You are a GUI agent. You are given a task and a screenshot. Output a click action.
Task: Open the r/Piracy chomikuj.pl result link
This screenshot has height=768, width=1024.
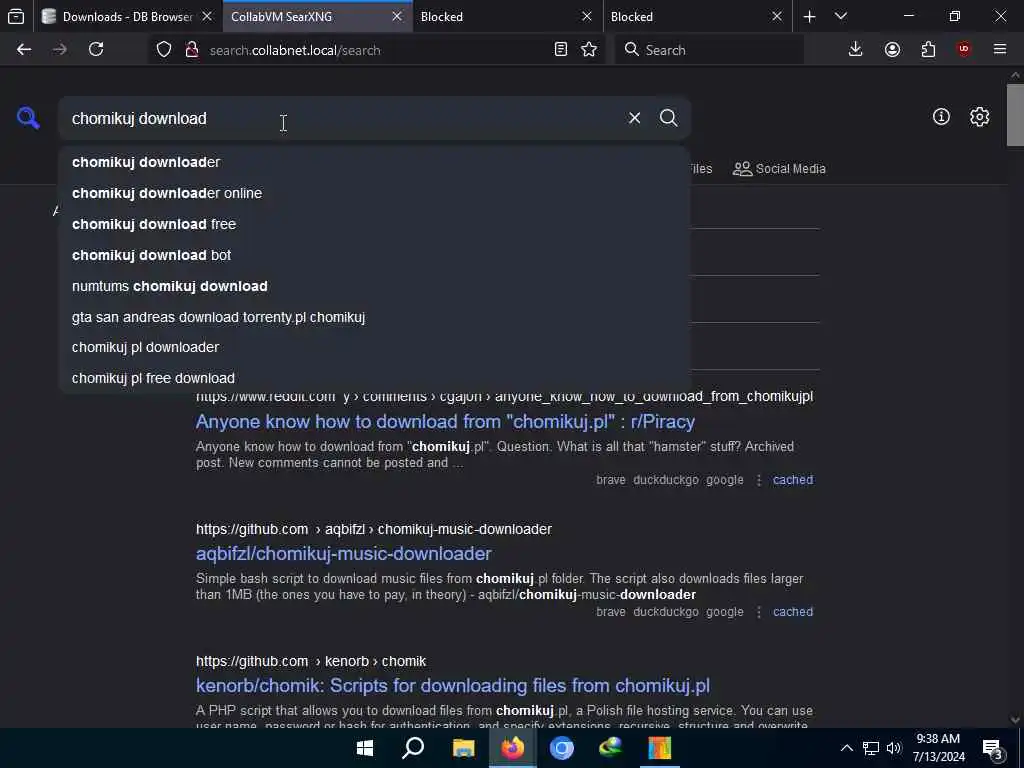point(445,422)
